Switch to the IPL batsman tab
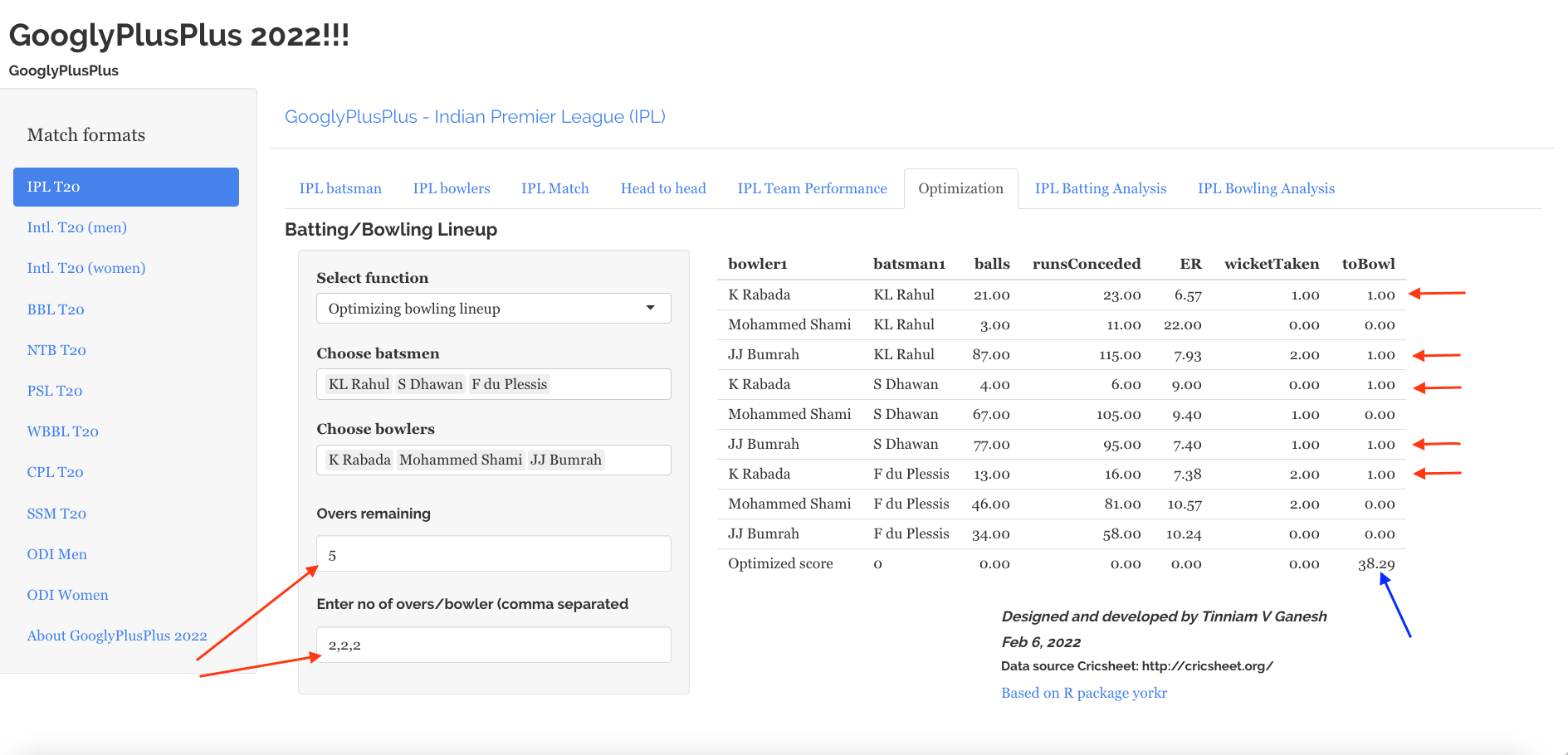 (340, 188)
